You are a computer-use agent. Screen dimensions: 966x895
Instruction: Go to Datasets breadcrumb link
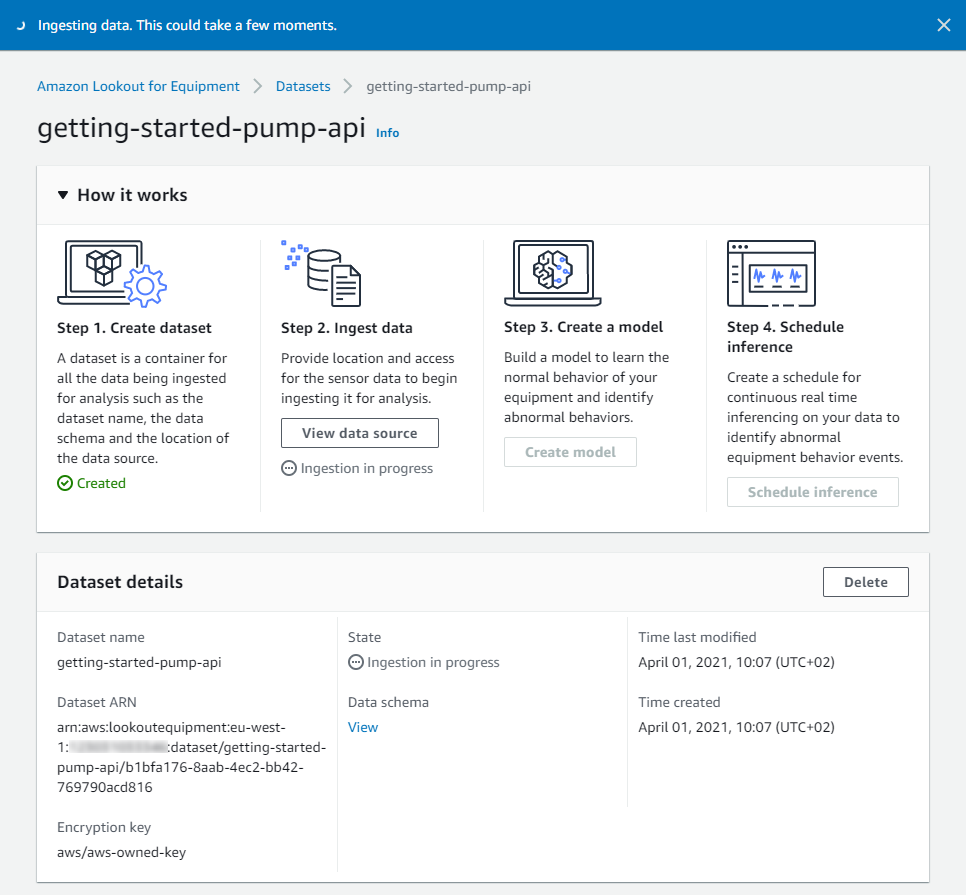coord(303,86)
